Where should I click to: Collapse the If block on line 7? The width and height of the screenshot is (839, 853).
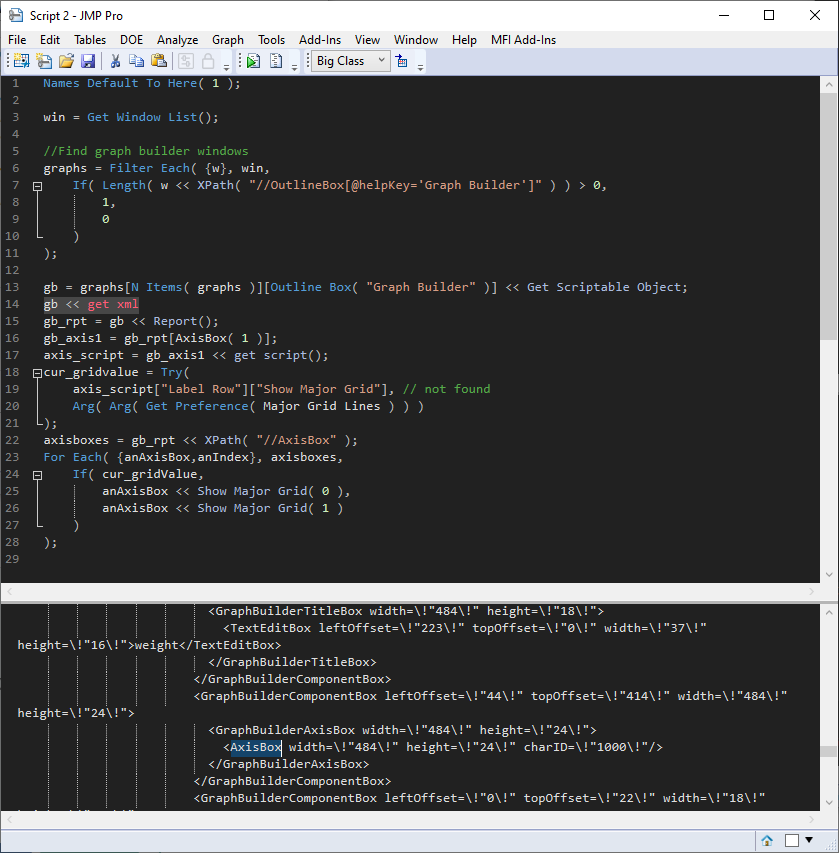36,184
